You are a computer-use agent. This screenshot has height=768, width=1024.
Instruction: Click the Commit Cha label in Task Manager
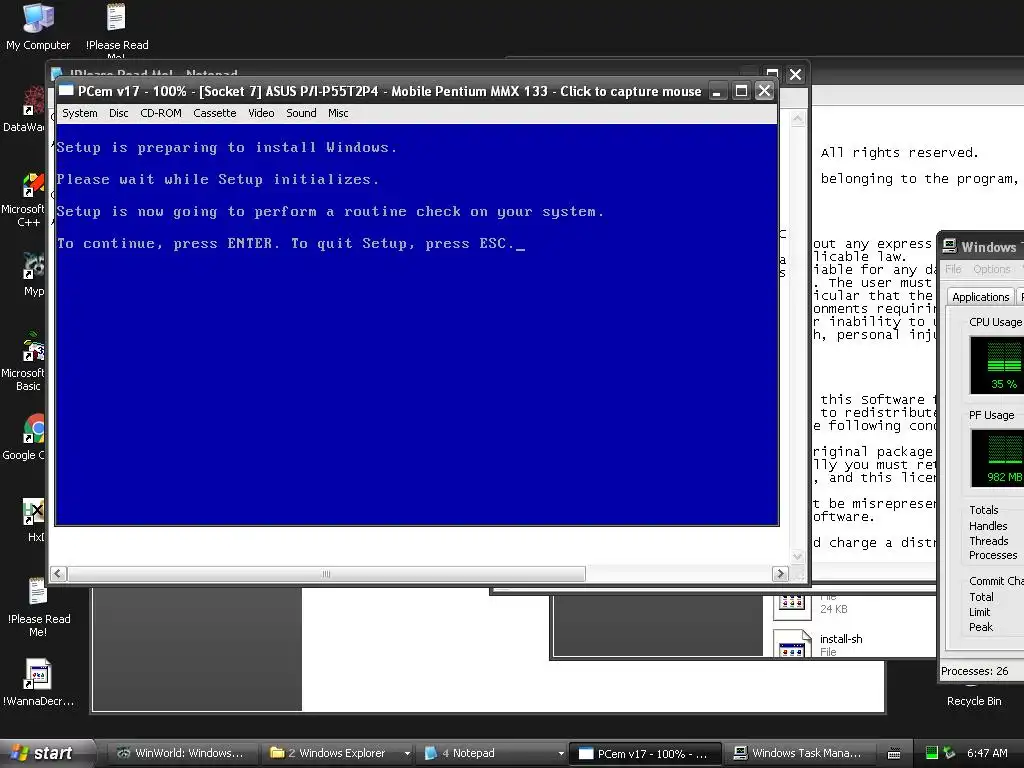tap(996, 581)
